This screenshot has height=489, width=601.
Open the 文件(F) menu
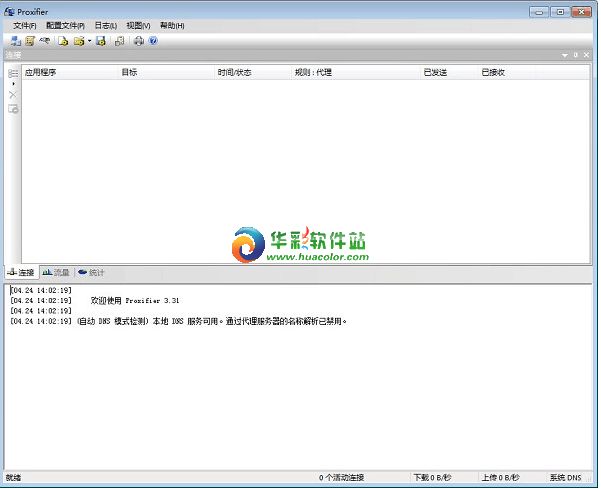(25, 26)
